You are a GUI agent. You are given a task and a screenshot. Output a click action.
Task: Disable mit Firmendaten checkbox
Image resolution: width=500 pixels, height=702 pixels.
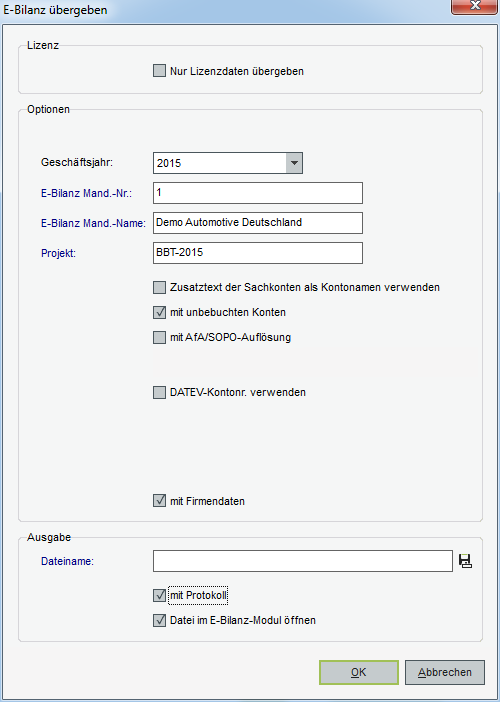tap(159, 501)
